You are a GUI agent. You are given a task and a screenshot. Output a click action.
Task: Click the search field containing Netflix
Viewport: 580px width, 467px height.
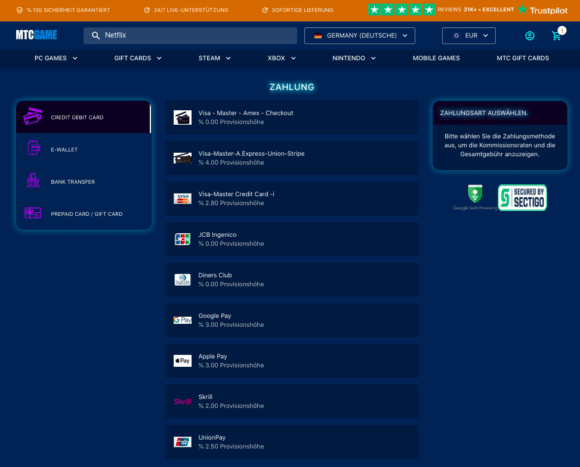(190, 35)
